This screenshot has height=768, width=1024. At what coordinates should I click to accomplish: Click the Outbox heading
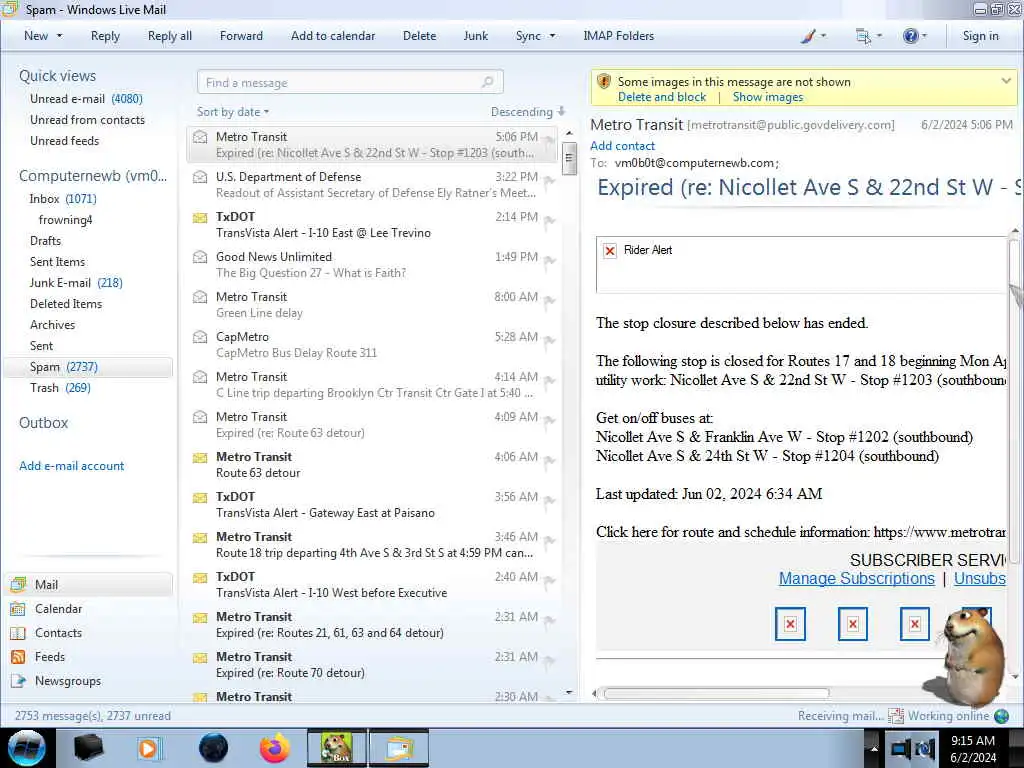coord(43,423)
